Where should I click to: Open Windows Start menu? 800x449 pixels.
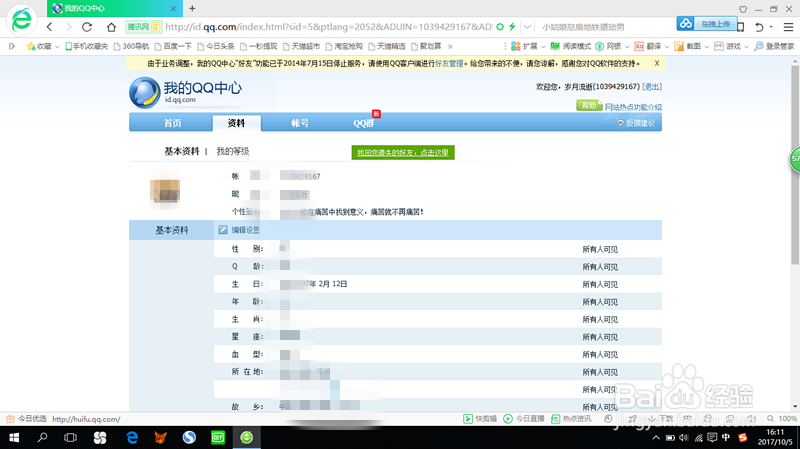click(x=14, y=437)
